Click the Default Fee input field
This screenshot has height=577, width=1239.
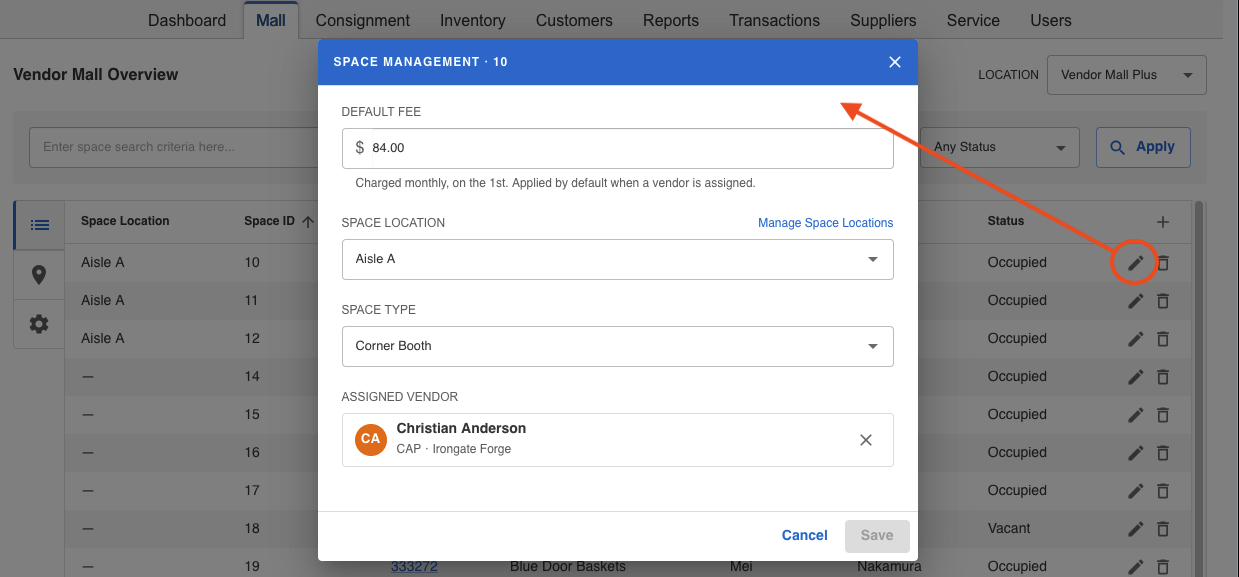tap(617, 148)
